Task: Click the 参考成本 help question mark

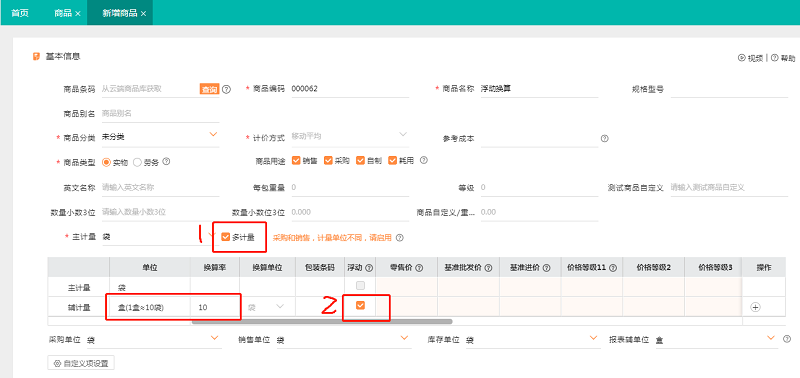Action: tap(605, 138)
